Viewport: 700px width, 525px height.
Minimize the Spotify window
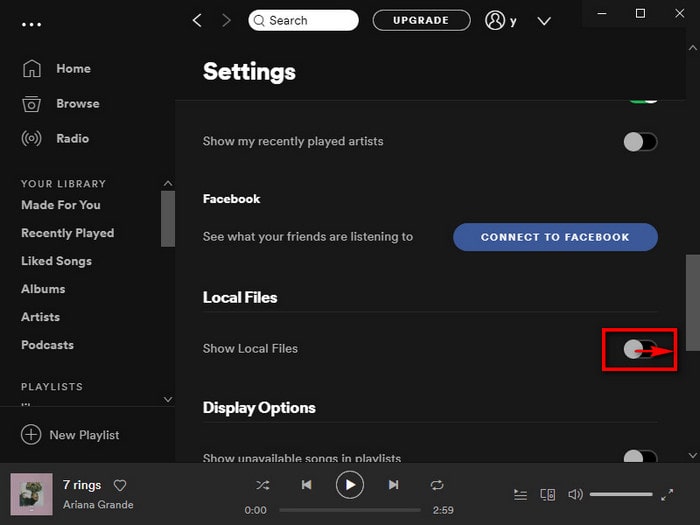[602, 13]
